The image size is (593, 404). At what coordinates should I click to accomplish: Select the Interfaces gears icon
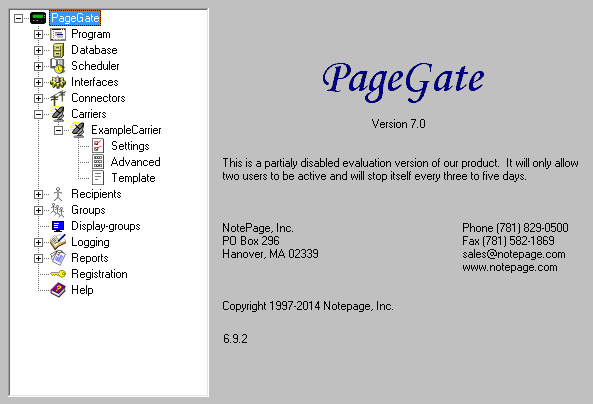58,82
